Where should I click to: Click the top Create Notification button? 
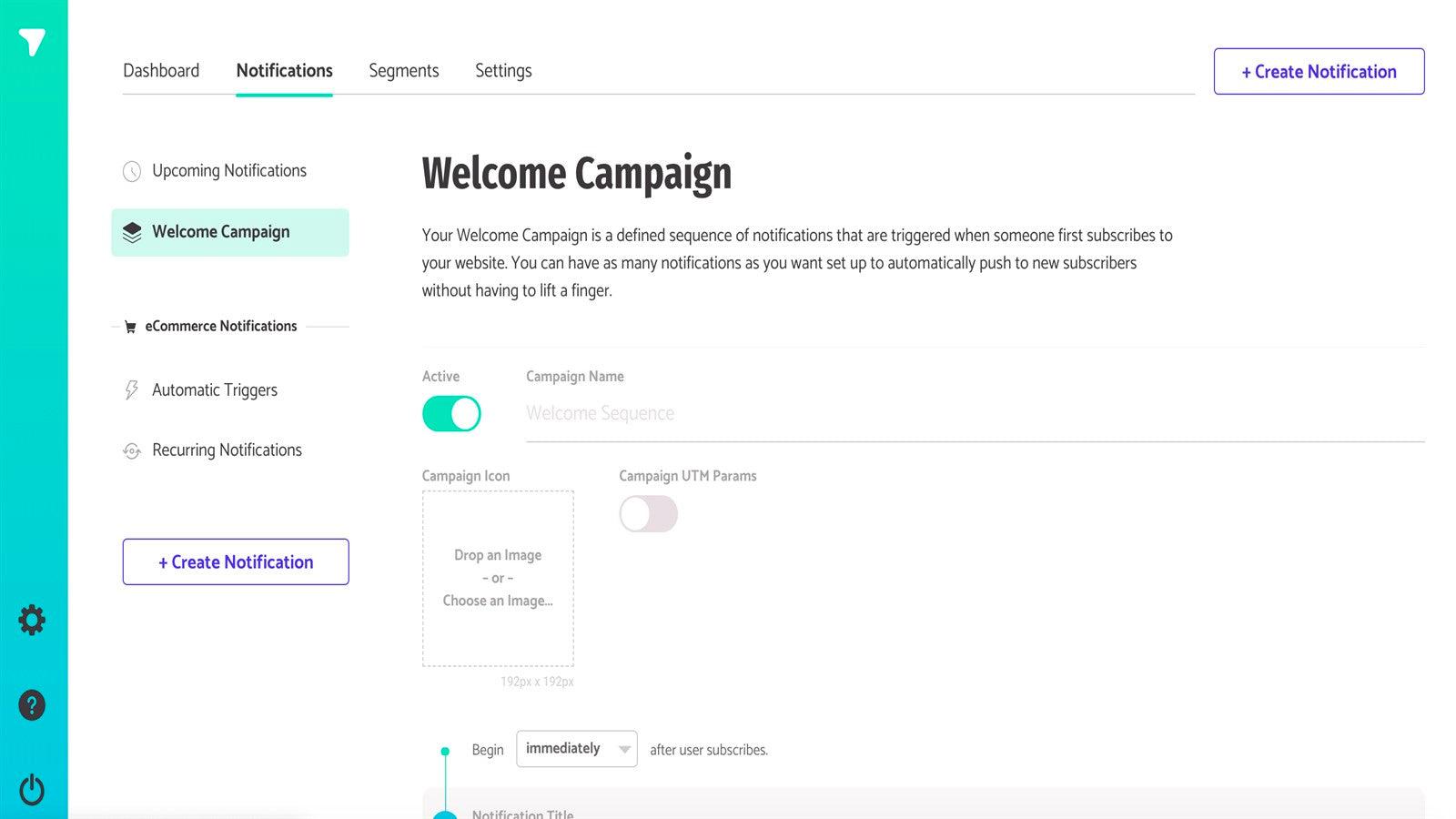pos(1318,71)
